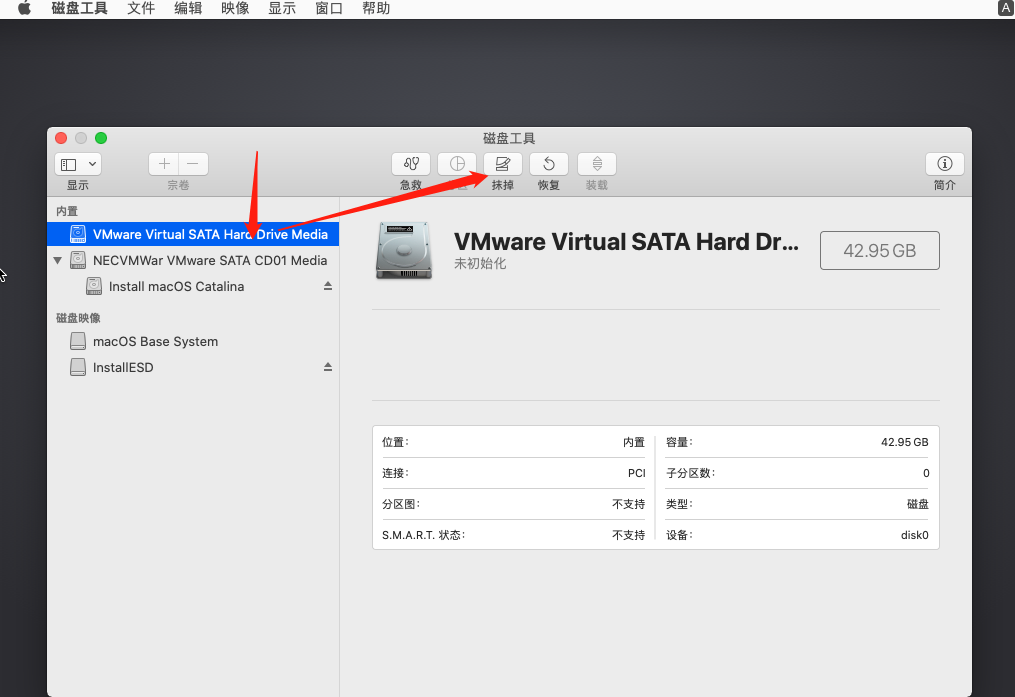Click the input source A icon in menu bar
1015x697 pixels.
click(1005, 8)
